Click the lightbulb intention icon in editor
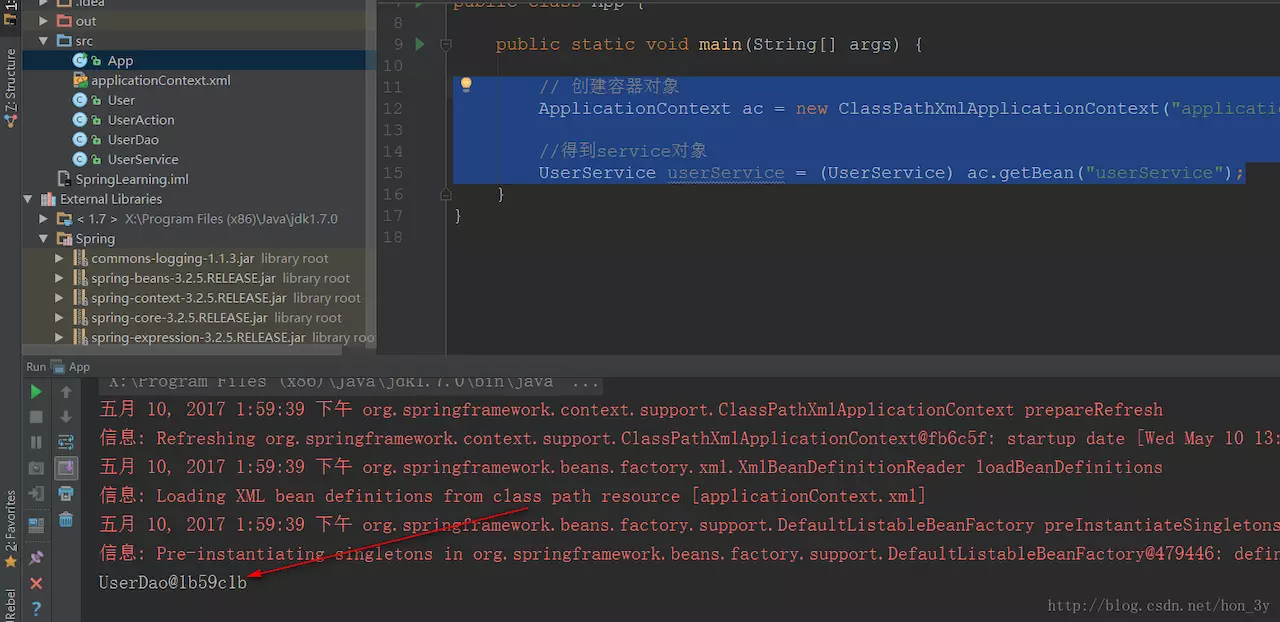Viewport: 1280px width, 622px height. click(466, 86)
